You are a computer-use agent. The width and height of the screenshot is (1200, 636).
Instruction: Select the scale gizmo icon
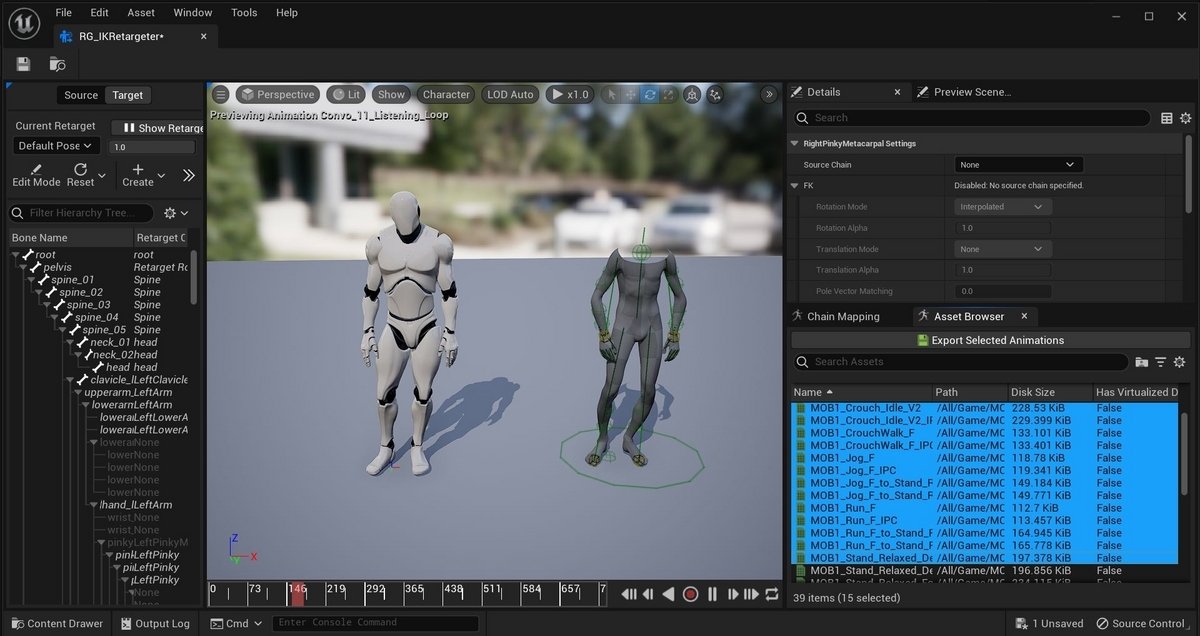click(669, 94)
